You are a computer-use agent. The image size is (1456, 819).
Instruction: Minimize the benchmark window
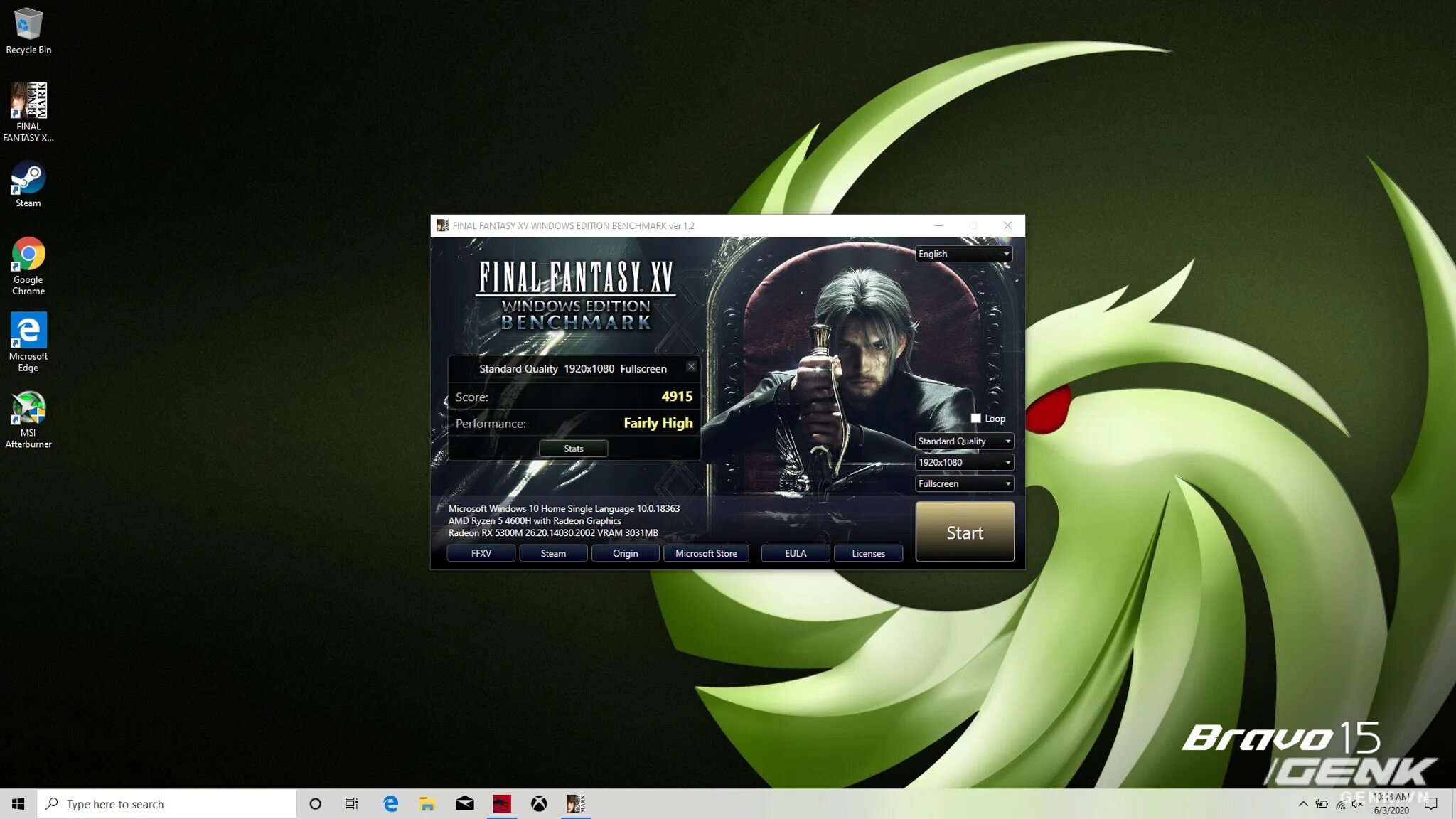[x=938, y=225]
